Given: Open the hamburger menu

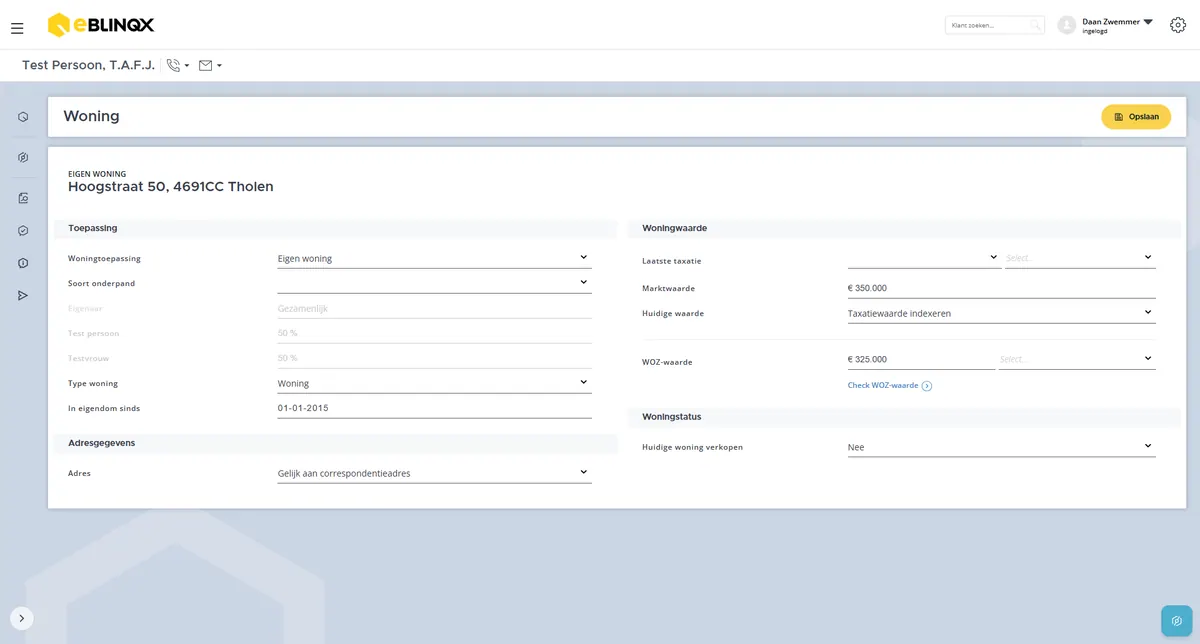Looking at the screenshot, I should (x=17, y=28).
